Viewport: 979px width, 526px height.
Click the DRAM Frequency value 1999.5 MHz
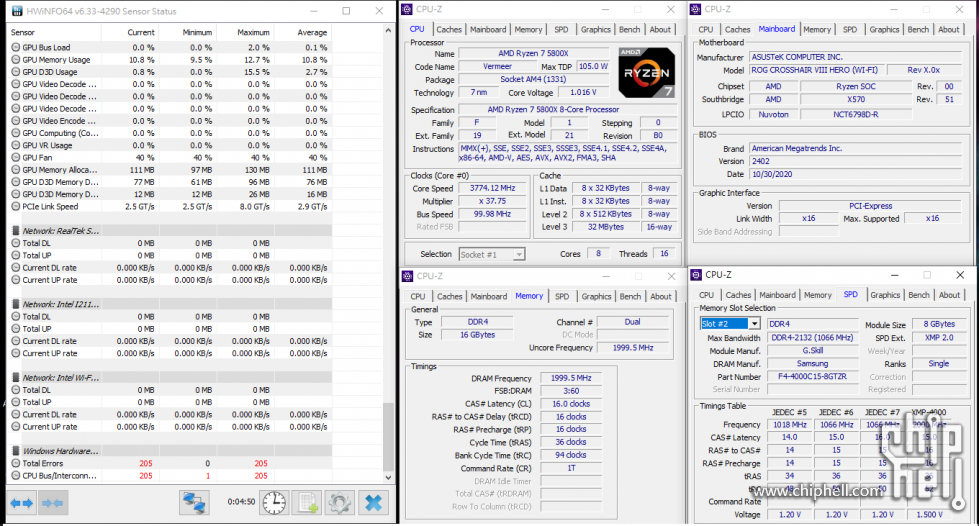pos(571,378)
